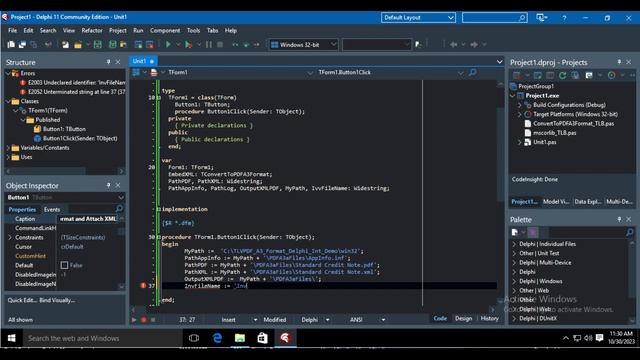The width and height of the screenshot is (640, 360).
Task: Select the Unit1 editor tab
Action: (143, 61)
